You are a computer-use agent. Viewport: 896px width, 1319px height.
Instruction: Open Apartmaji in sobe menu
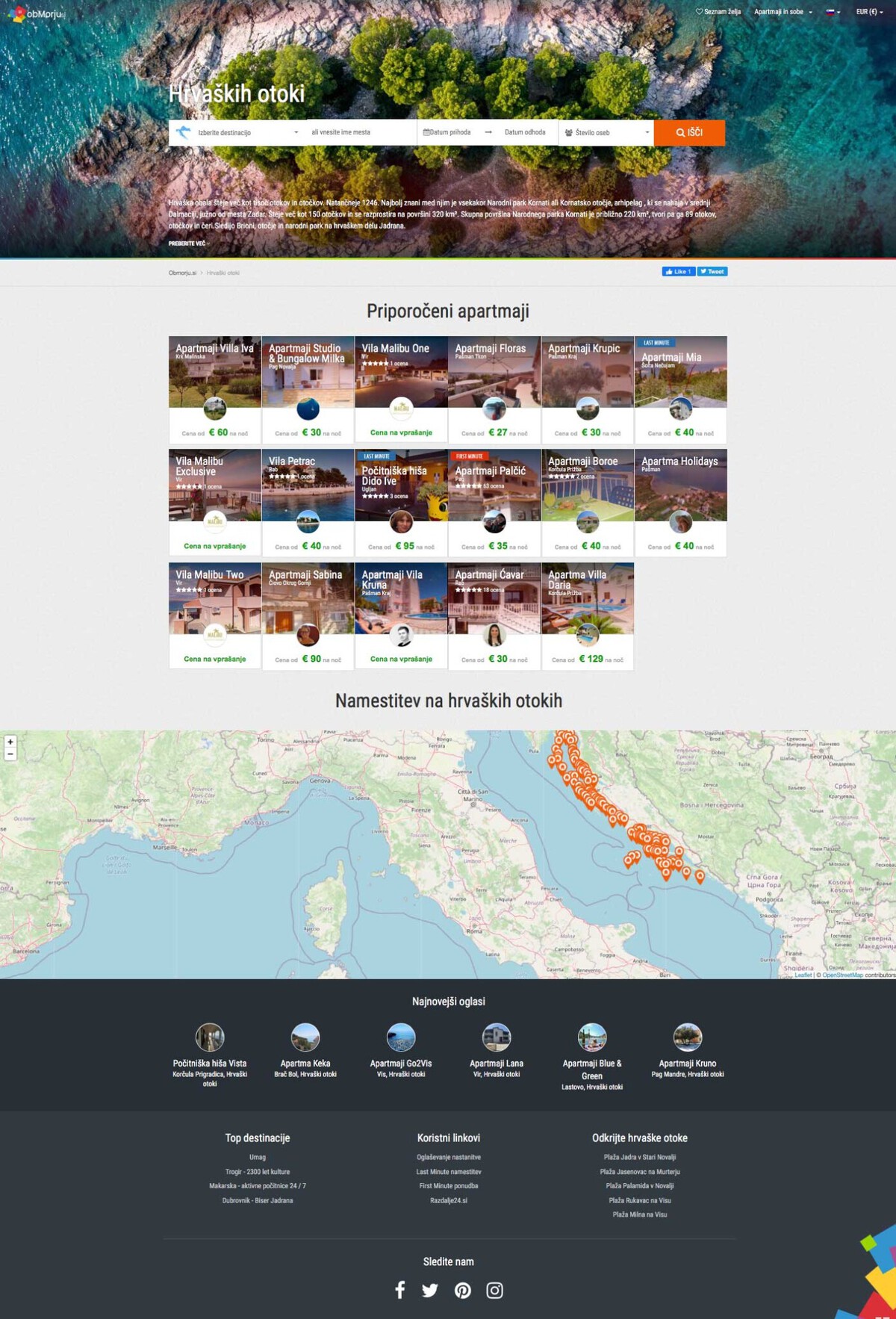(x=783, y=12)
